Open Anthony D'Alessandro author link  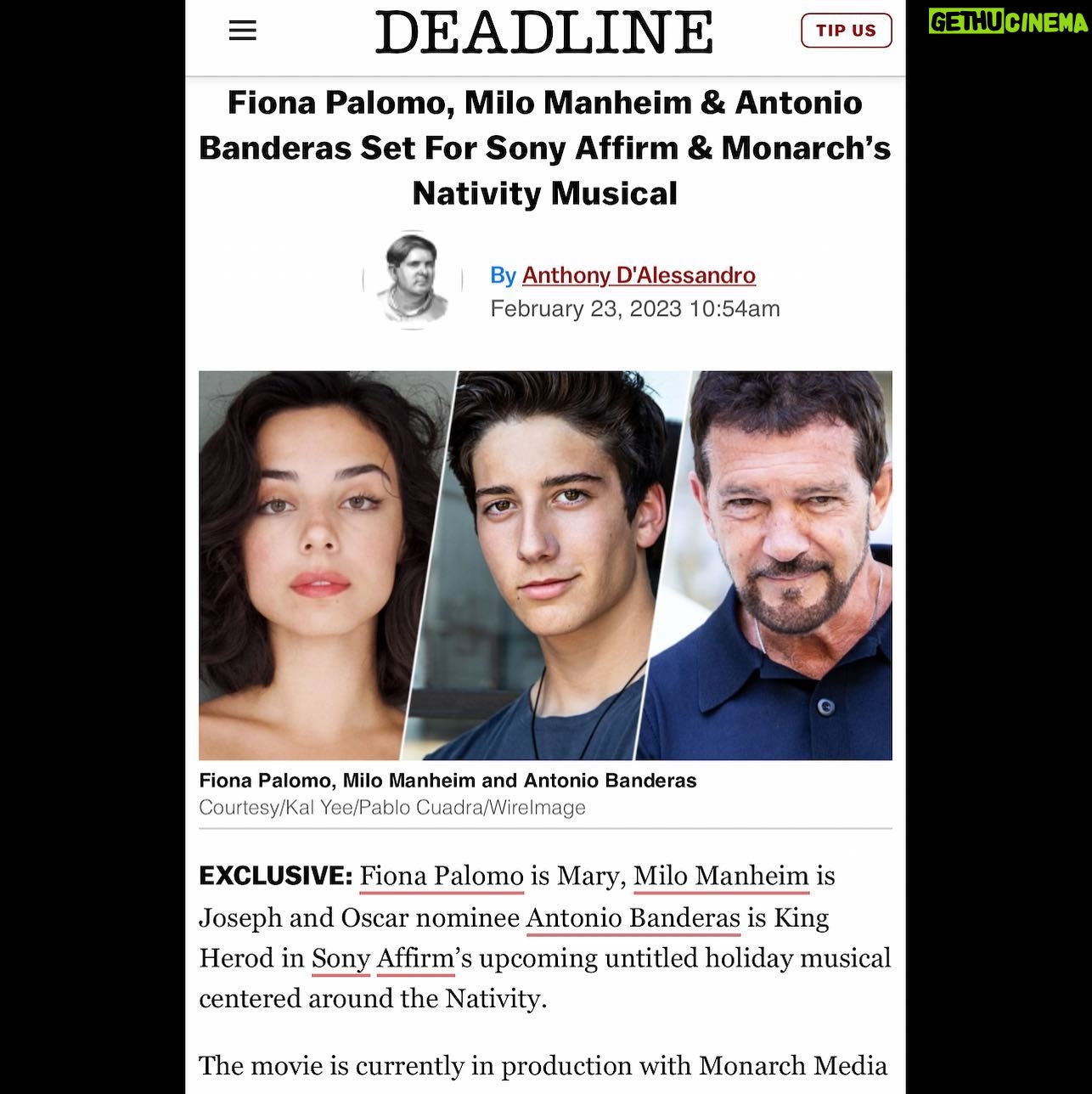coord(639,275)
